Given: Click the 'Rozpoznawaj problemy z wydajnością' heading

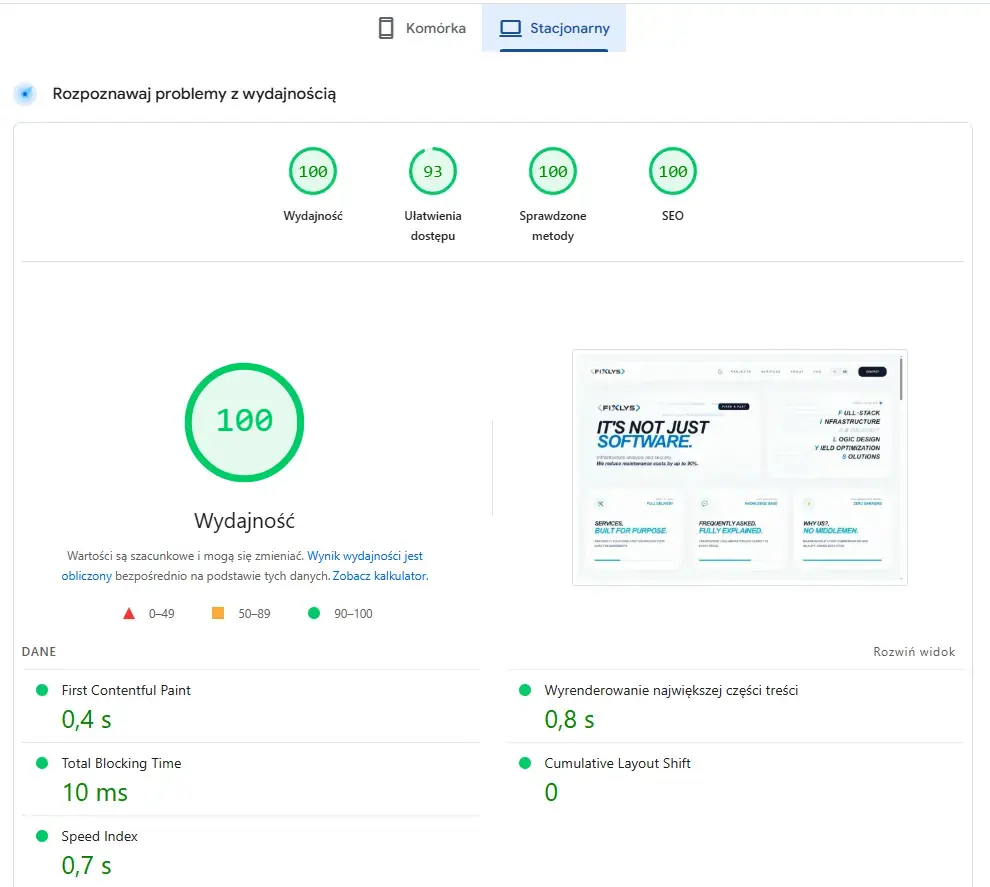Looking at the screenshot, I should (x=194, y=93).
